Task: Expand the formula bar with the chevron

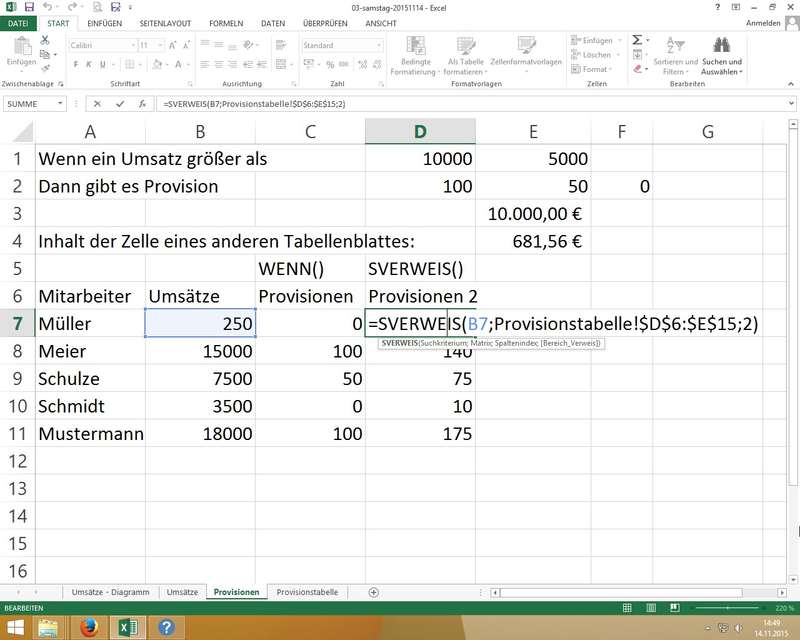Action: coord(791,103)
